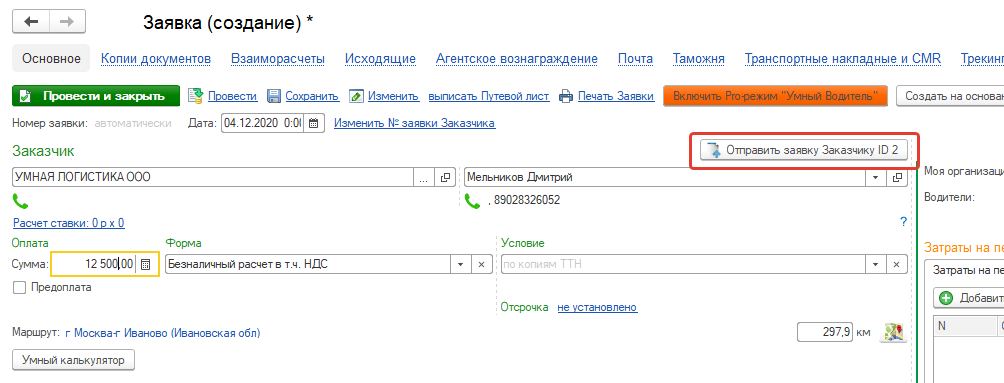Click Изменить № заявки Заказчика link
The width and height of the screenshot is (1004, 383).
coord(414,123)
